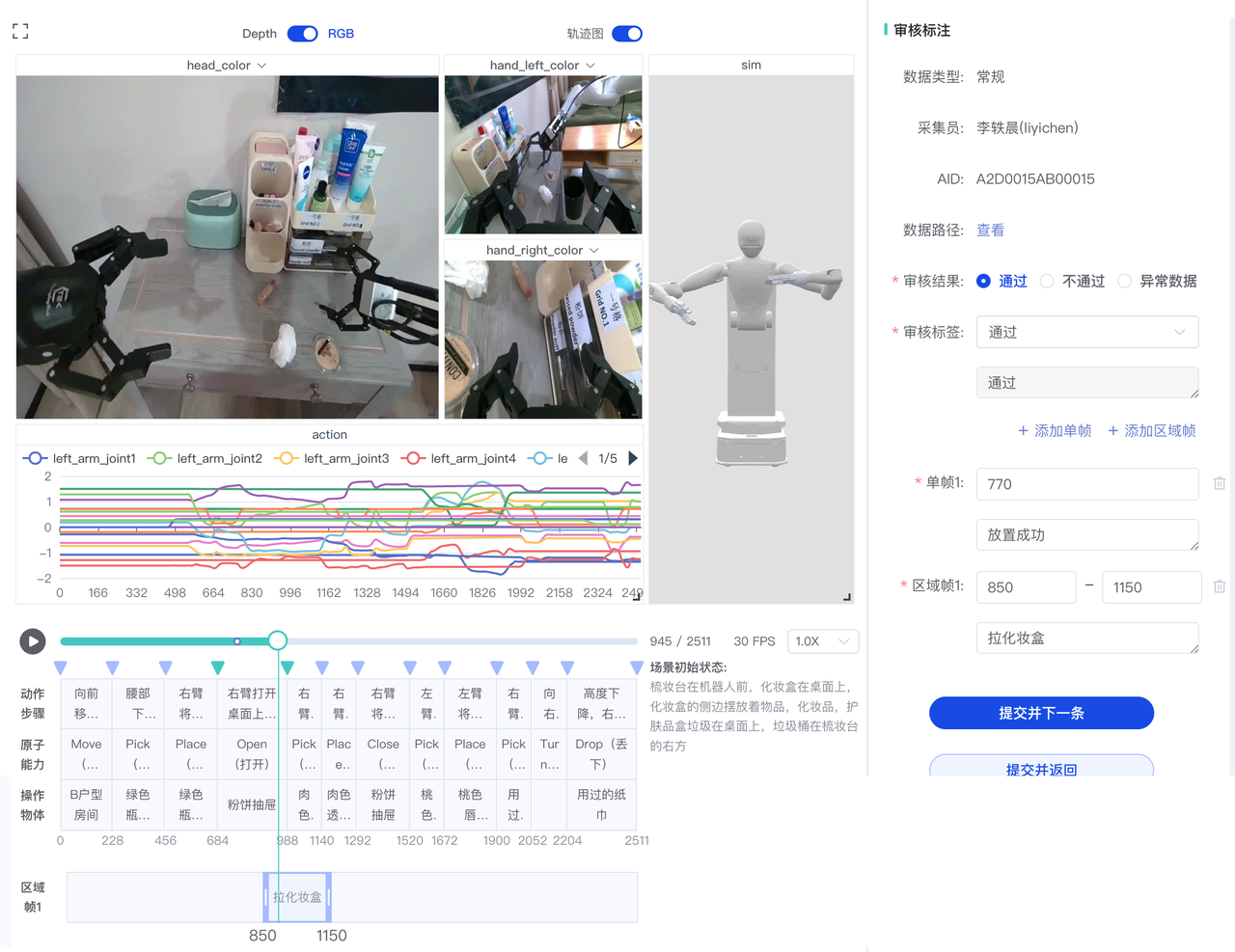Turn off the 轨迹图 toggle
1235x952 pixels.
click(627, 33)
